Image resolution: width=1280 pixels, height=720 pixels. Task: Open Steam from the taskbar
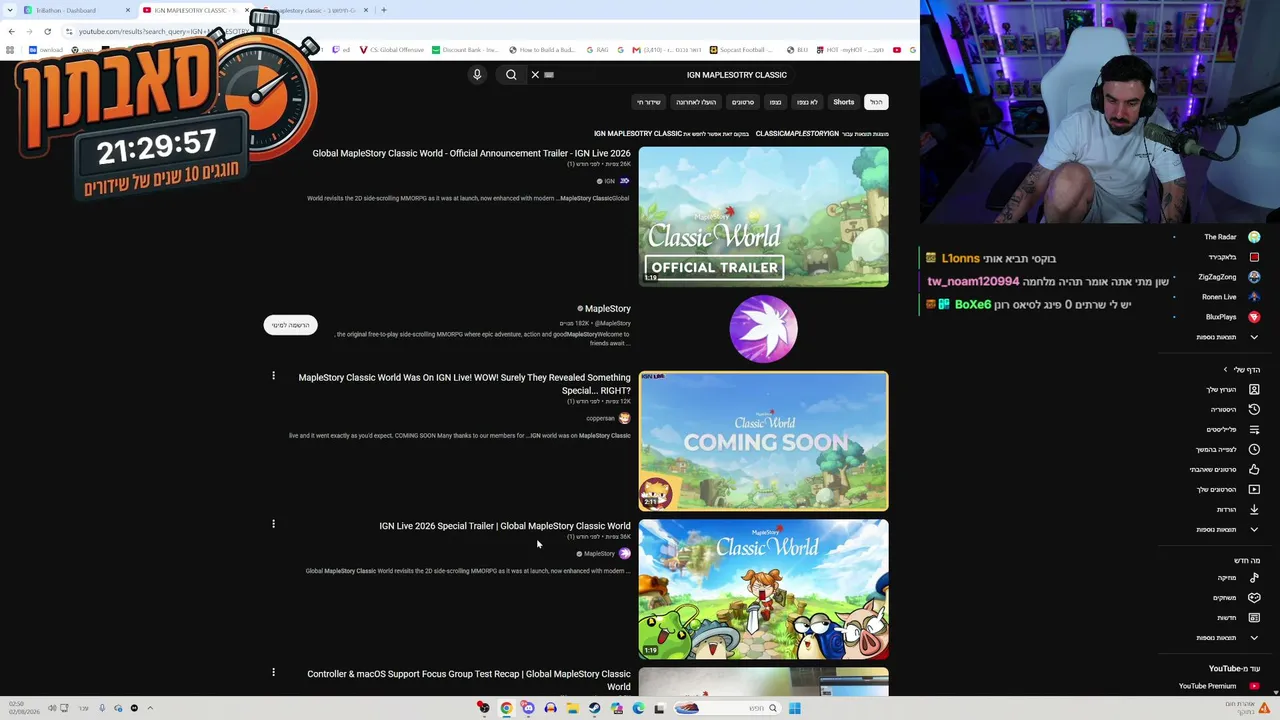[x=594, y=708]
